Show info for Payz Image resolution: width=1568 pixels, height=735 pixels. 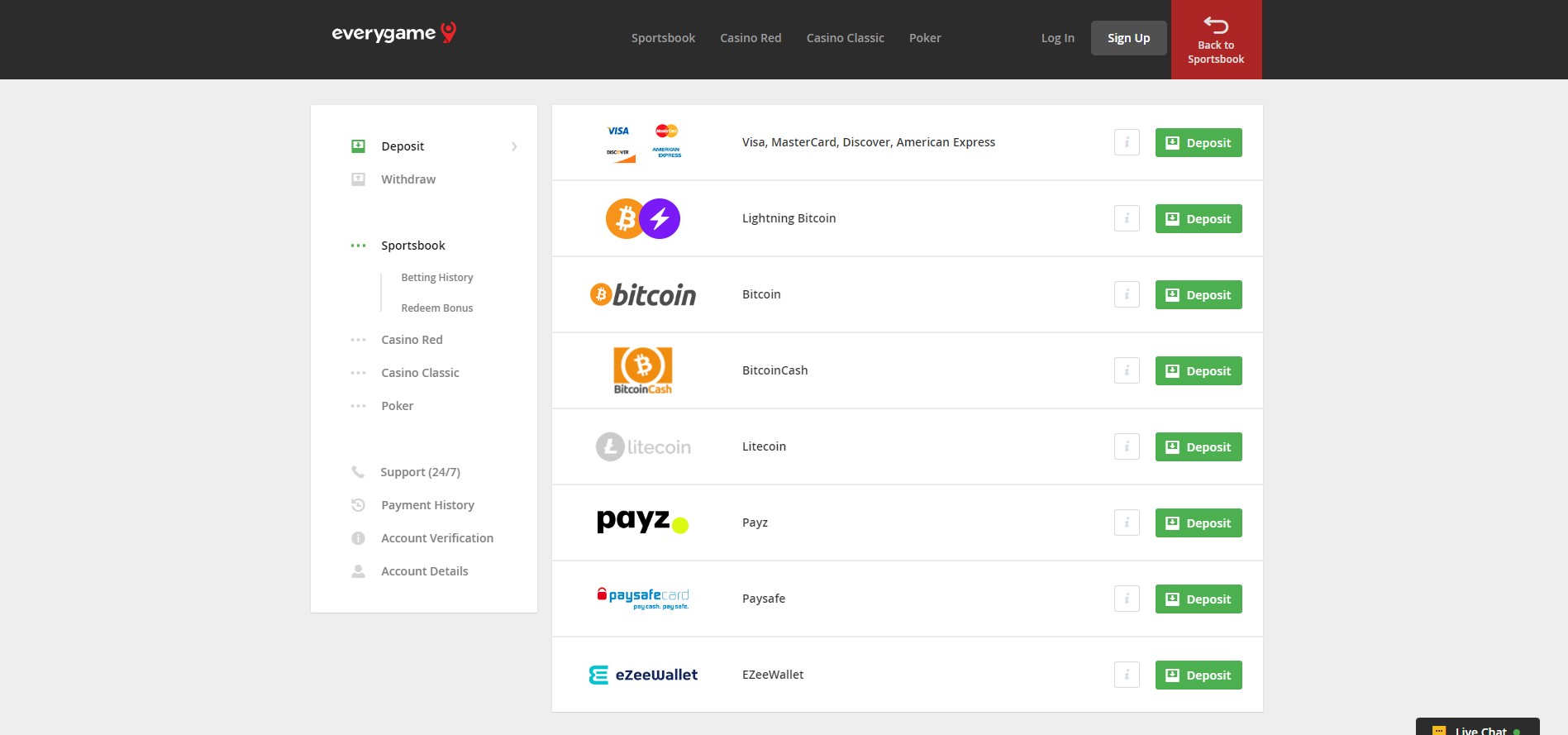(1127, 523)
